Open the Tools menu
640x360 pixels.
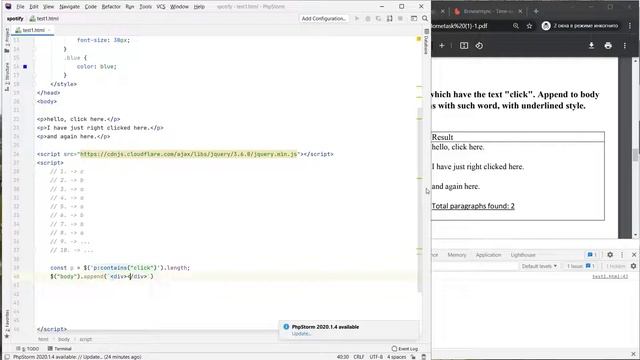point(145,7)
